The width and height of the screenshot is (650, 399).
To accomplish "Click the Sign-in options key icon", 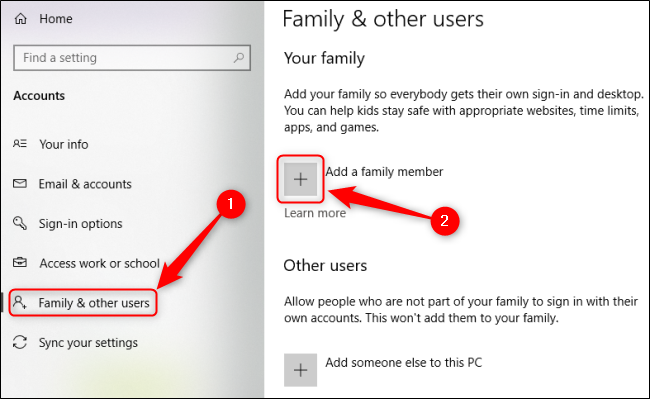I will [20, 223].
